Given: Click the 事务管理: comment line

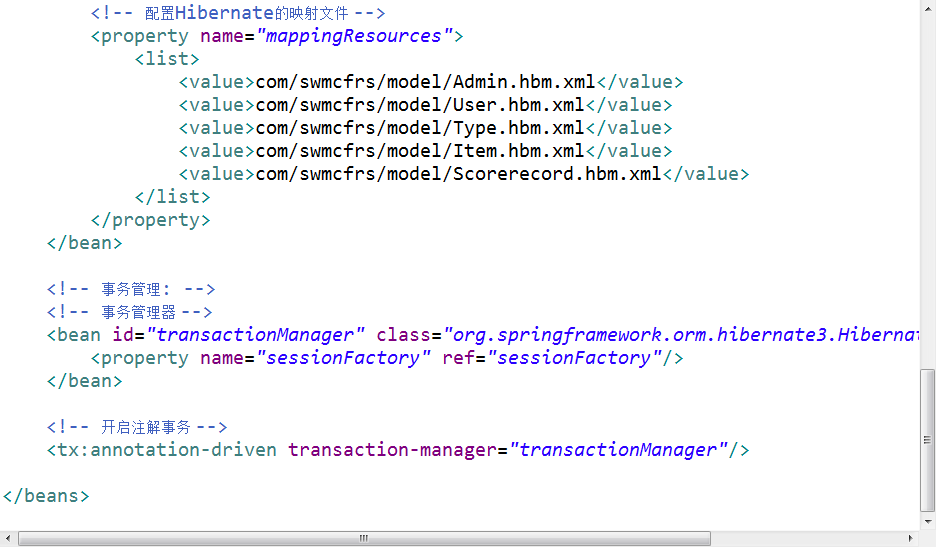Looking at the screenshot, I should click(131, 289).
